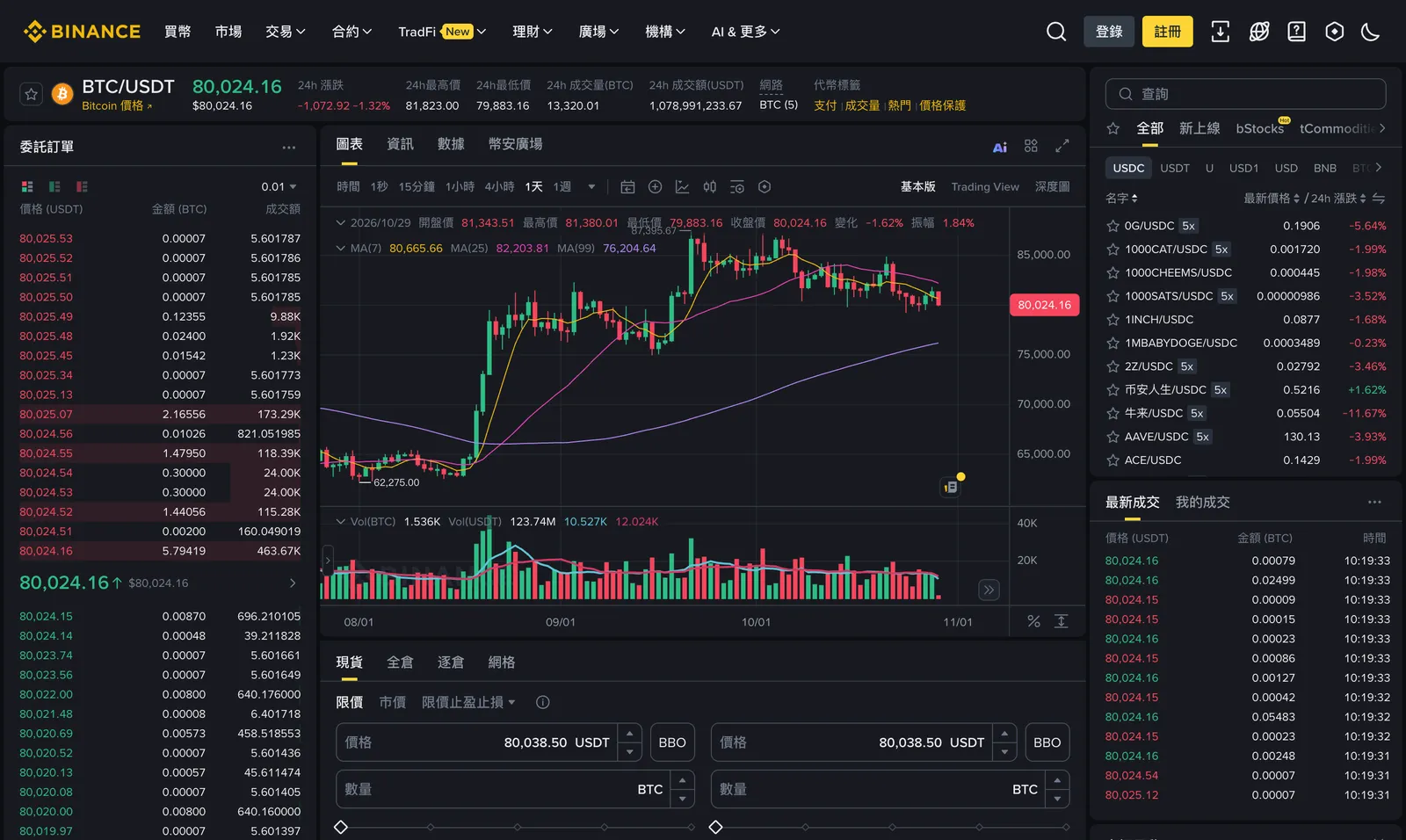Screen dimensions: 1406x840
Task: Click the download app icon
Action: click(x=1220, y=32)
